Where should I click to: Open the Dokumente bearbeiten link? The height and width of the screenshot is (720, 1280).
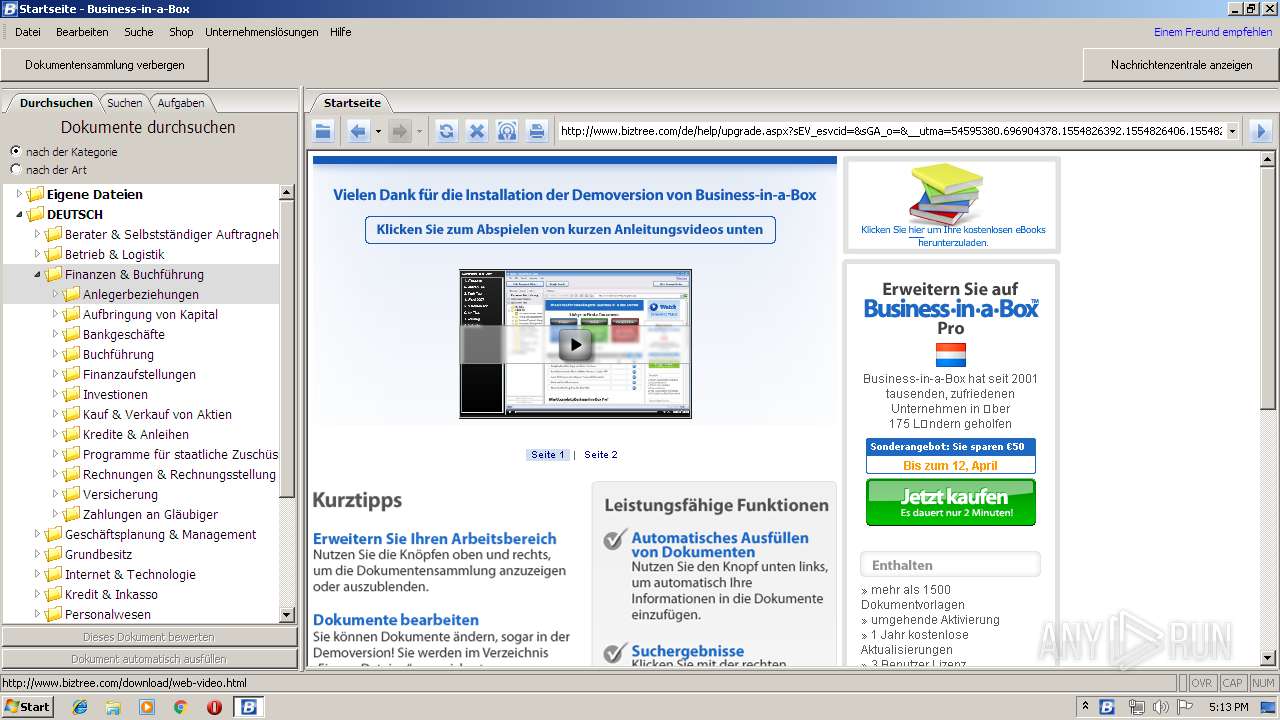click(396, 620)
